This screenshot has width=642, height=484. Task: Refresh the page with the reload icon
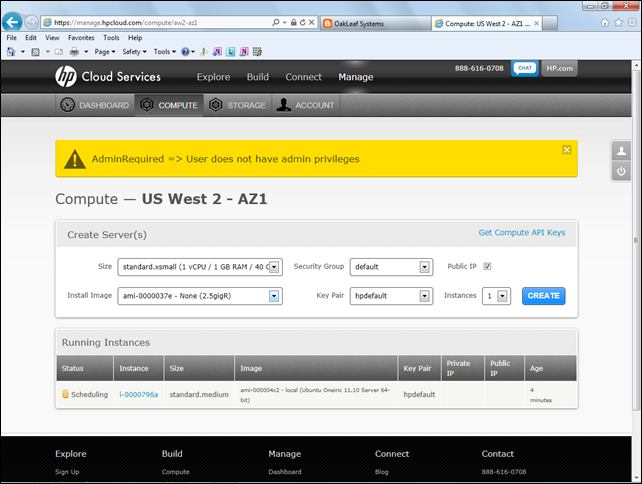303,22
